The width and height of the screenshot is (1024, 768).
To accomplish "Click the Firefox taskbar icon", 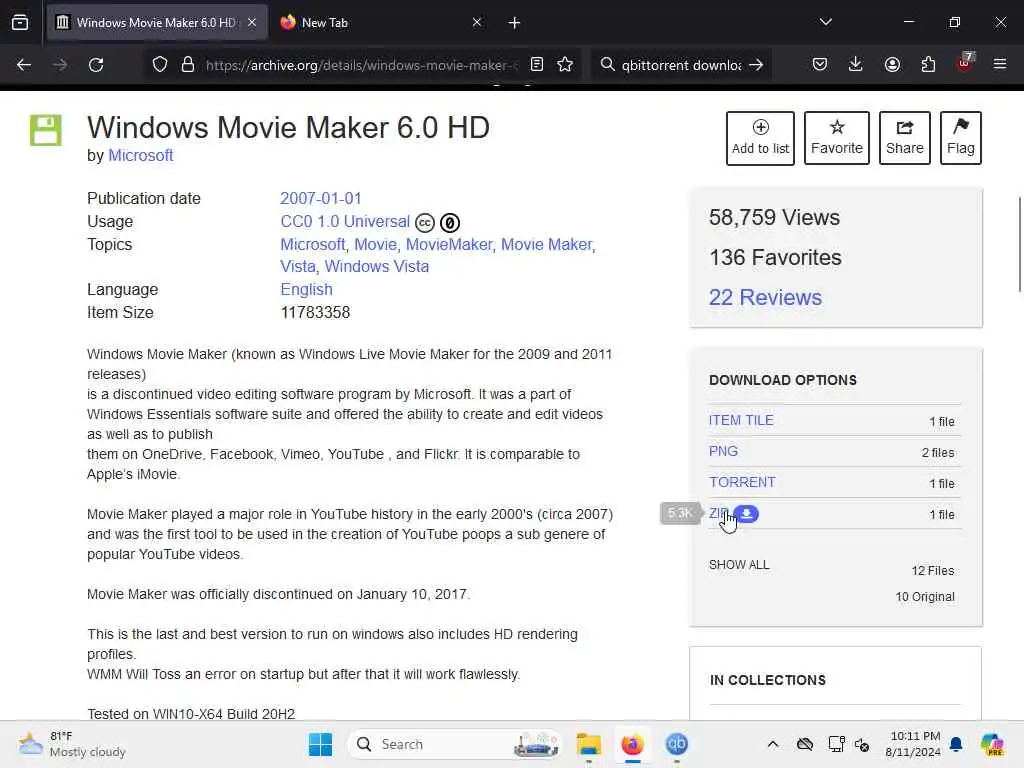I will 632,744.
